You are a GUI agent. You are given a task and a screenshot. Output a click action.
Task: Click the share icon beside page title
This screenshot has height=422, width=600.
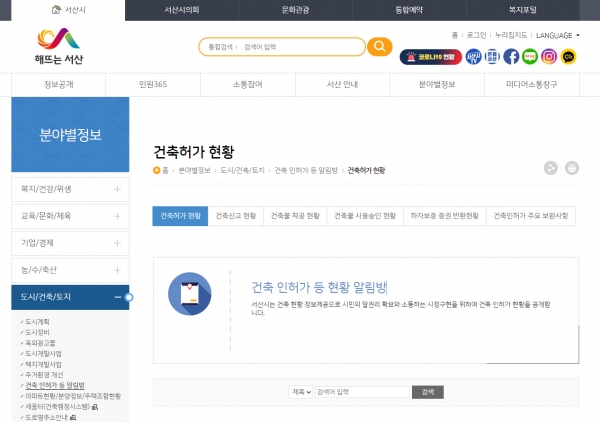[550, 168]
